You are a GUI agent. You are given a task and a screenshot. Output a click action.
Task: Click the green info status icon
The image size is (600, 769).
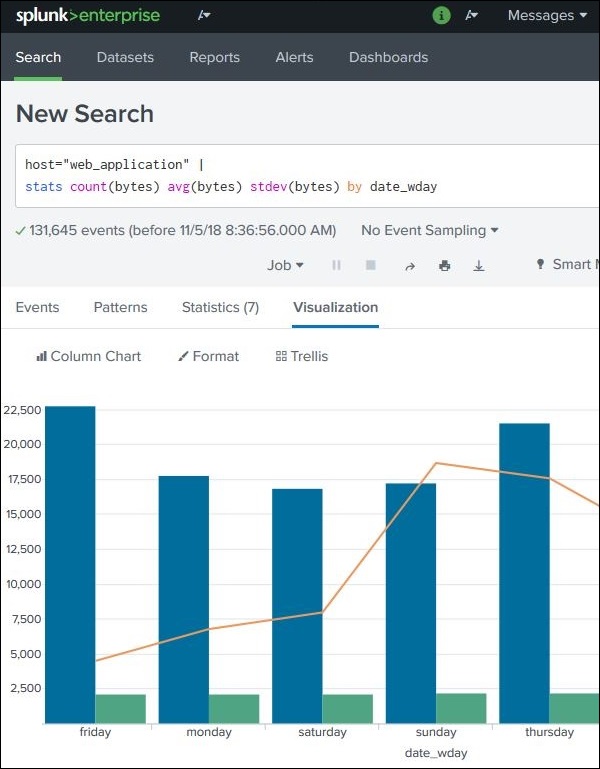(x=441, y=15)
